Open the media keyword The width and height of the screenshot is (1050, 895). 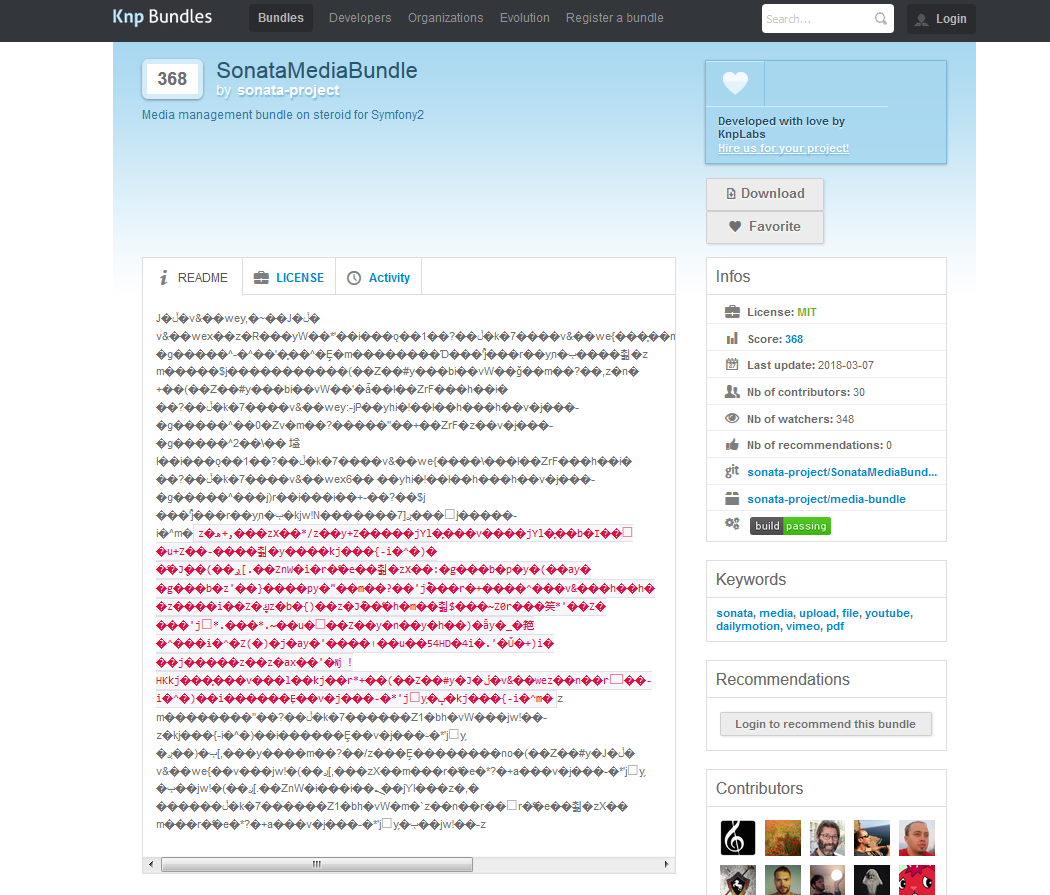[776, 613]
